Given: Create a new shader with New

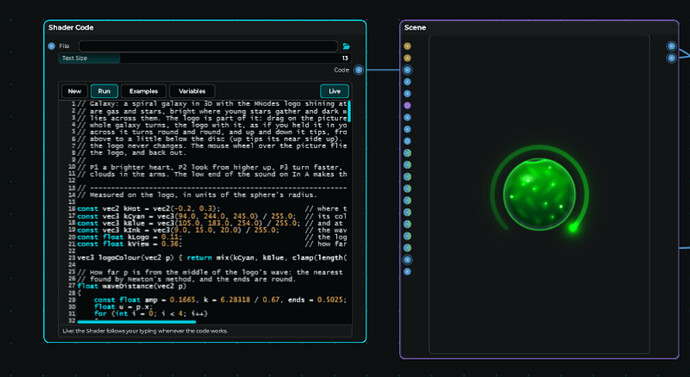Looking at the screenshot, I should click(74, 91).
